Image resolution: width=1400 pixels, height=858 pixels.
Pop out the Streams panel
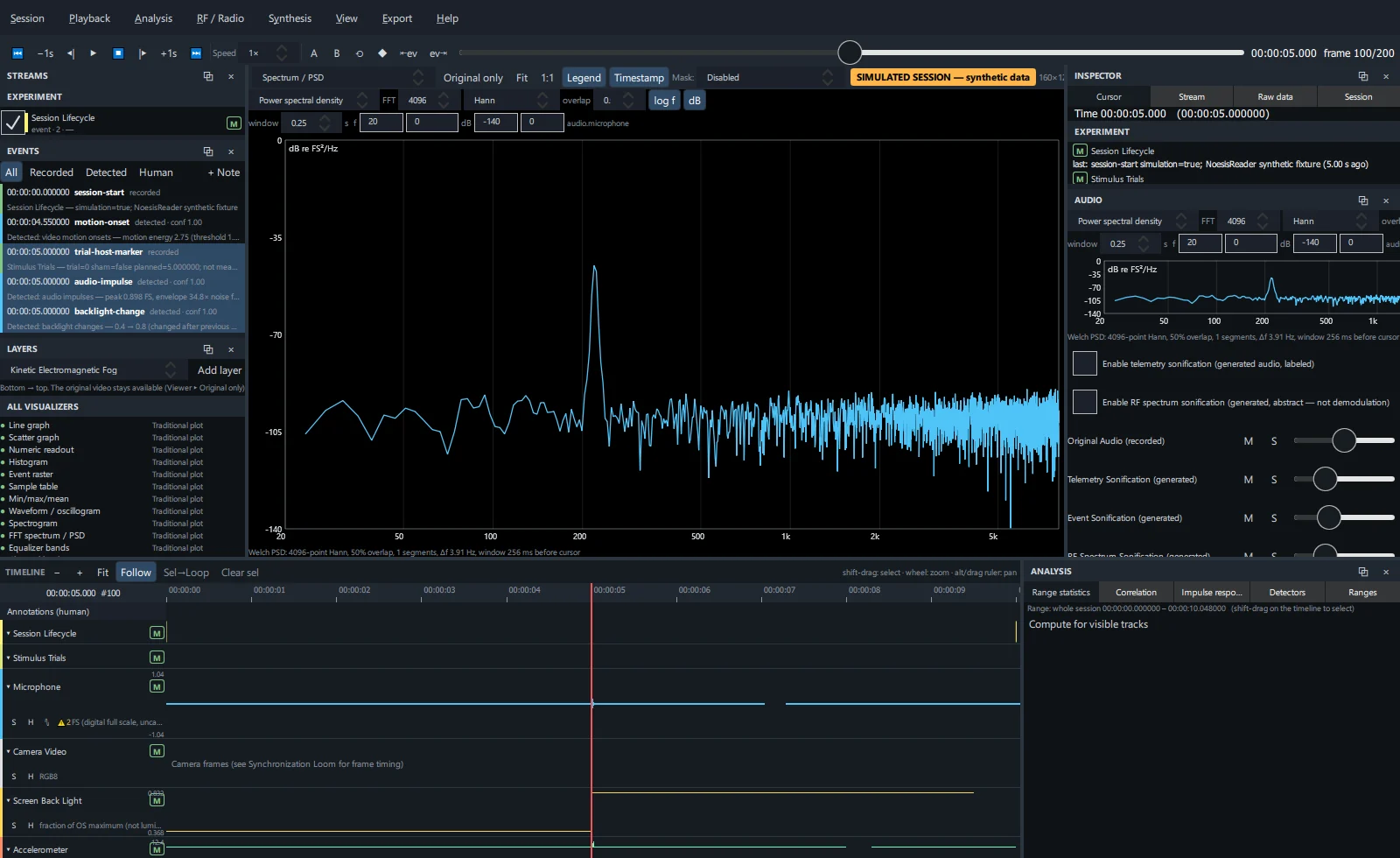click(x=208, y=76)
